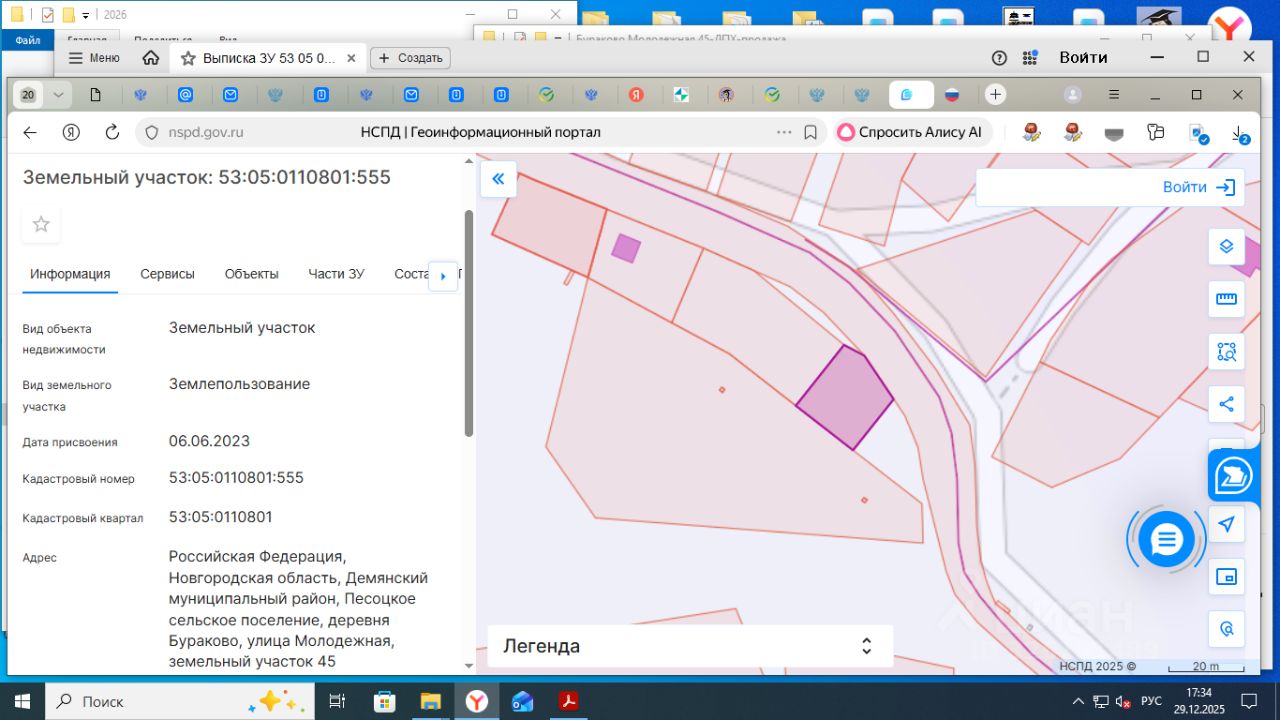Show more tabs with the right arrow

[x=443, y=276]
